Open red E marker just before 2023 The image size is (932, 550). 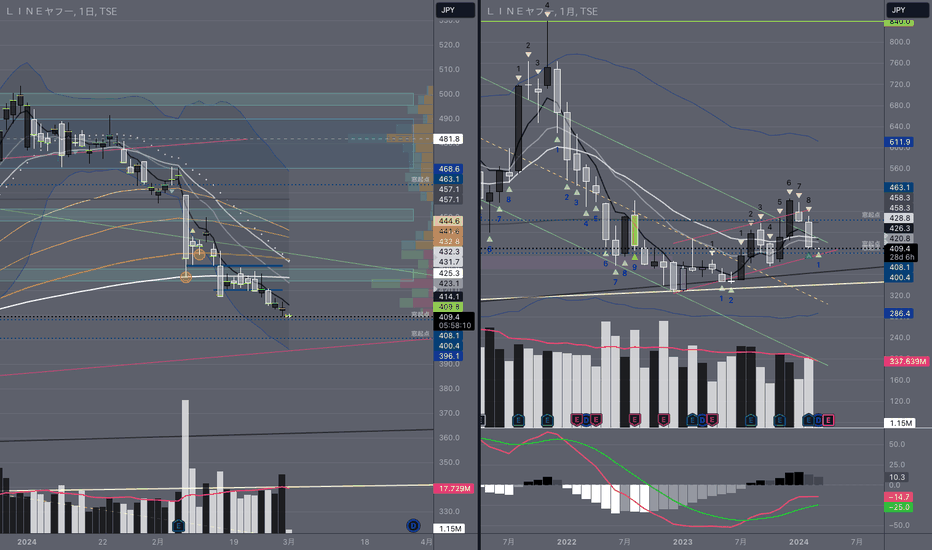[663, 420]
